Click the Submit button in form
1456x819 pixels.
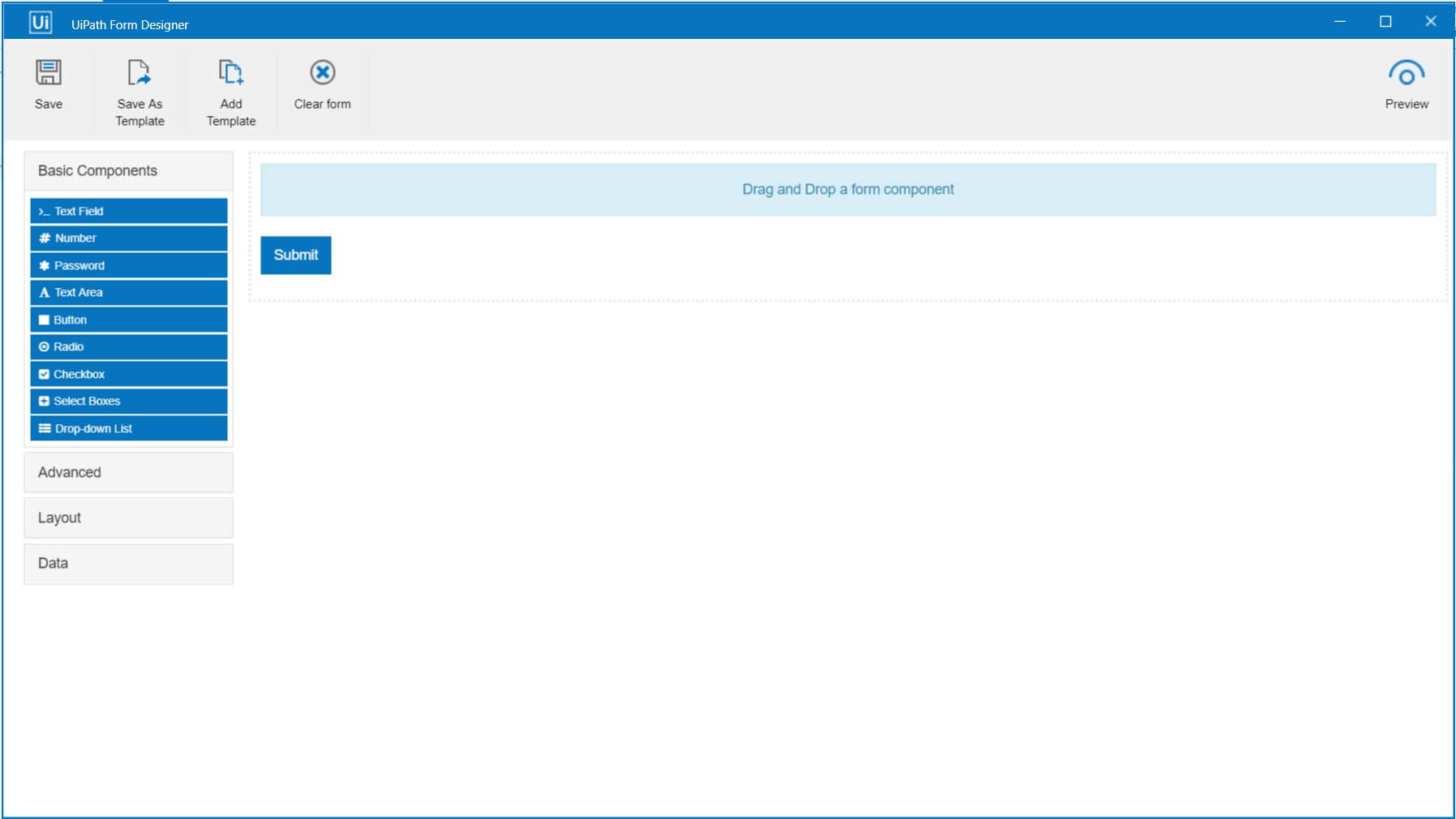(296, 255)
